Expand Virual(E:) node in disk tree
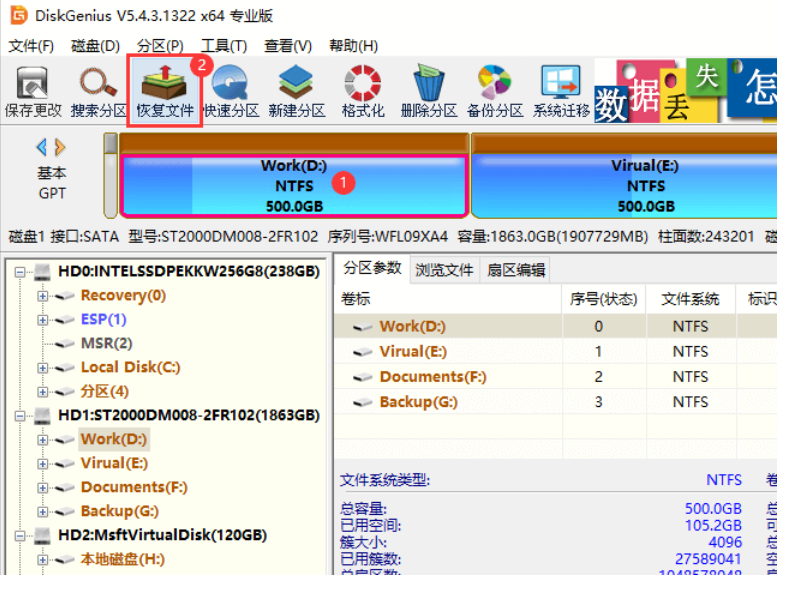 (x=43, y=464)
